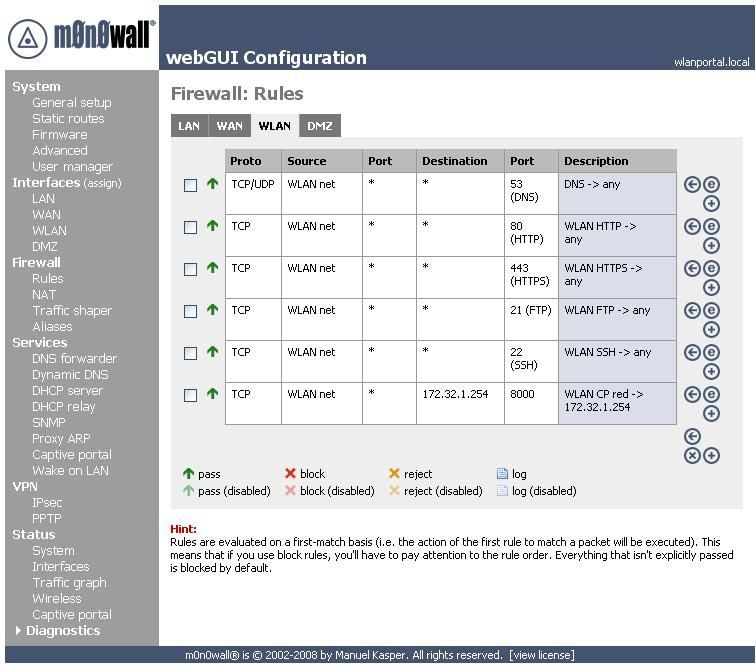Move selected rules before WLAN HTTPS rule
The width and height of the screenshot is (756, 665).
point(692,268)
